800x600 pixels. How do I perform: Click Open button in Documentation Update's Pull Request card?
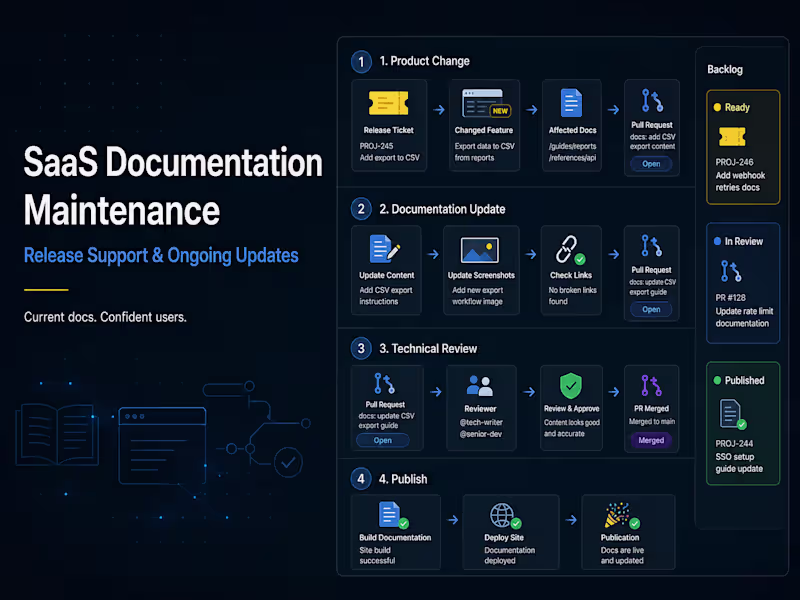[651, 309]
